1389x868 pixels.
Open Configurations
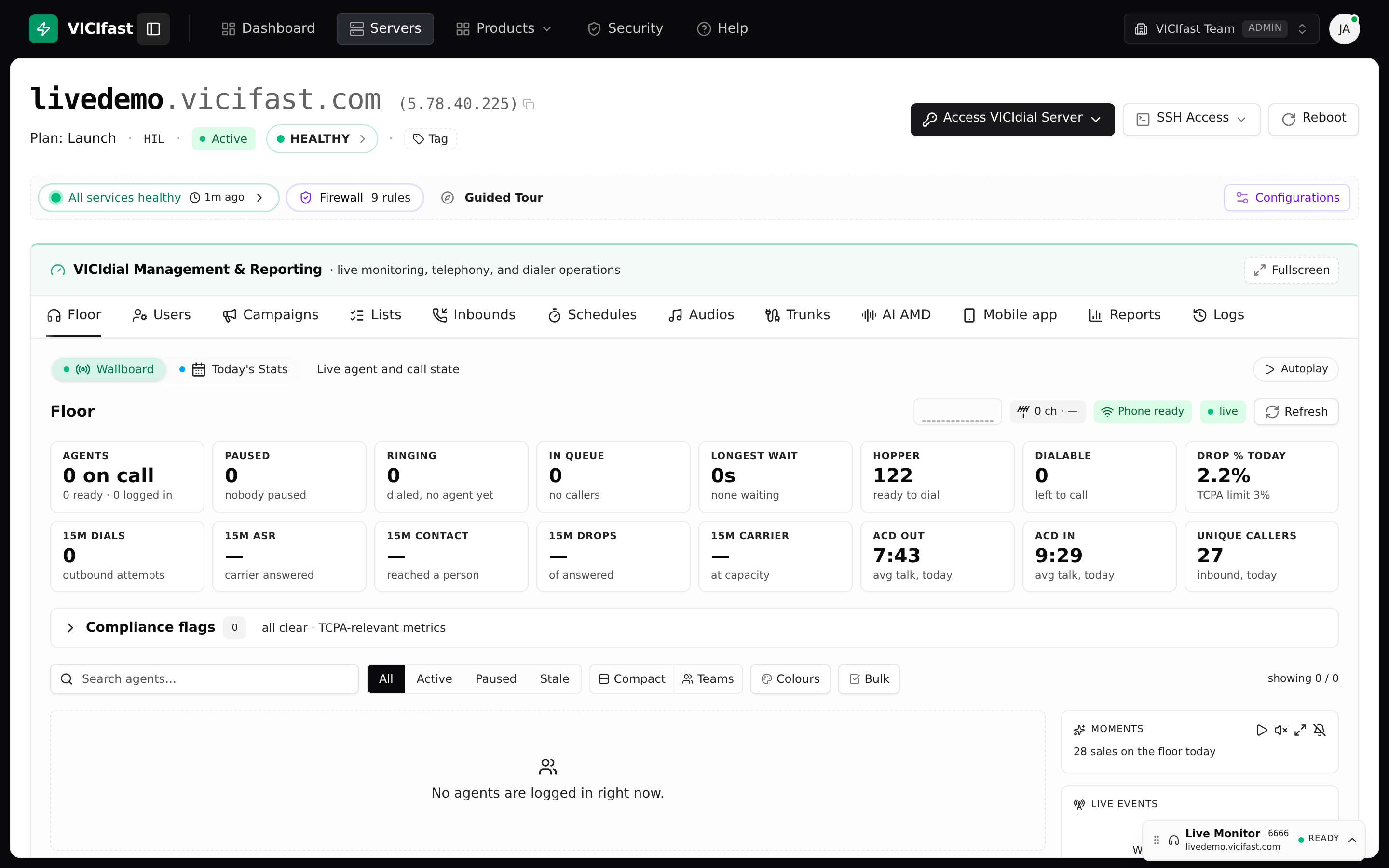pos(1287,198)
